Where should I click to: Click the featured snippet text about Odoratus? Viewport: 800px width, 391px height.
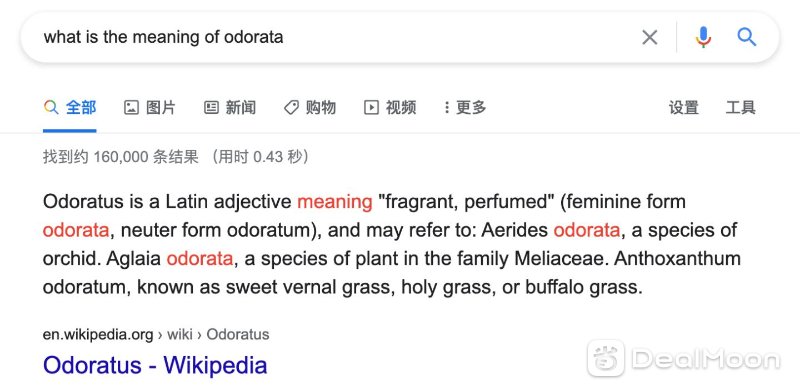tap(392, 245)
